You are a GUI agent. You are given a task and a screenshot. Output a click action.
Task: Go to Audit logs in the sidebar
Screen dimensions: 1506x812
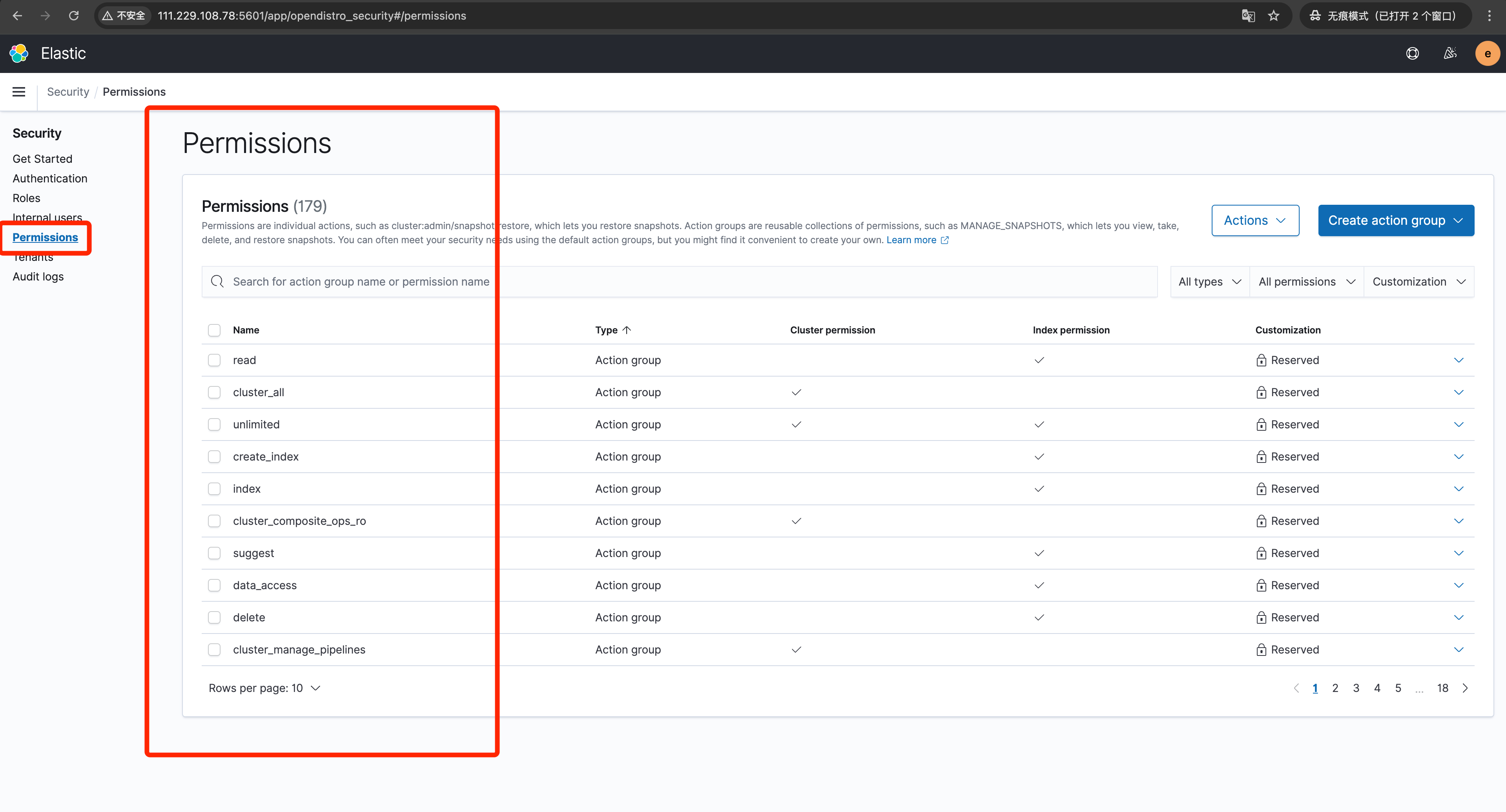[x=38, y=277]
